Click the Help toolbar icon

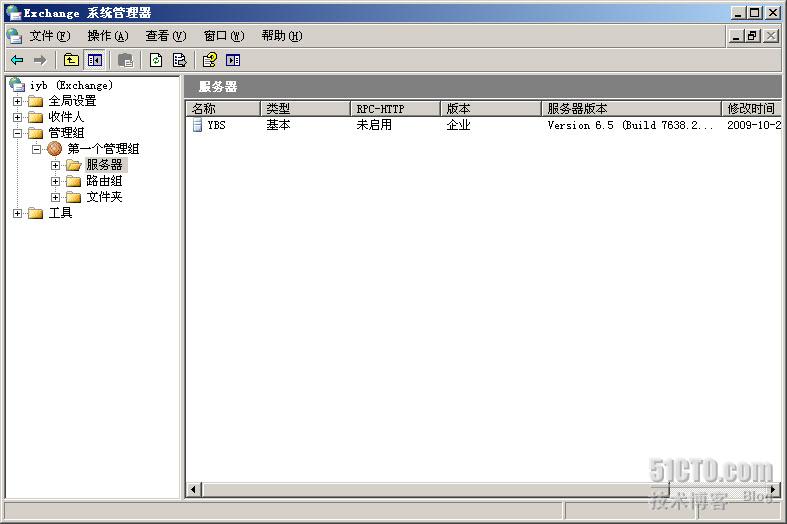coord(210,61)
